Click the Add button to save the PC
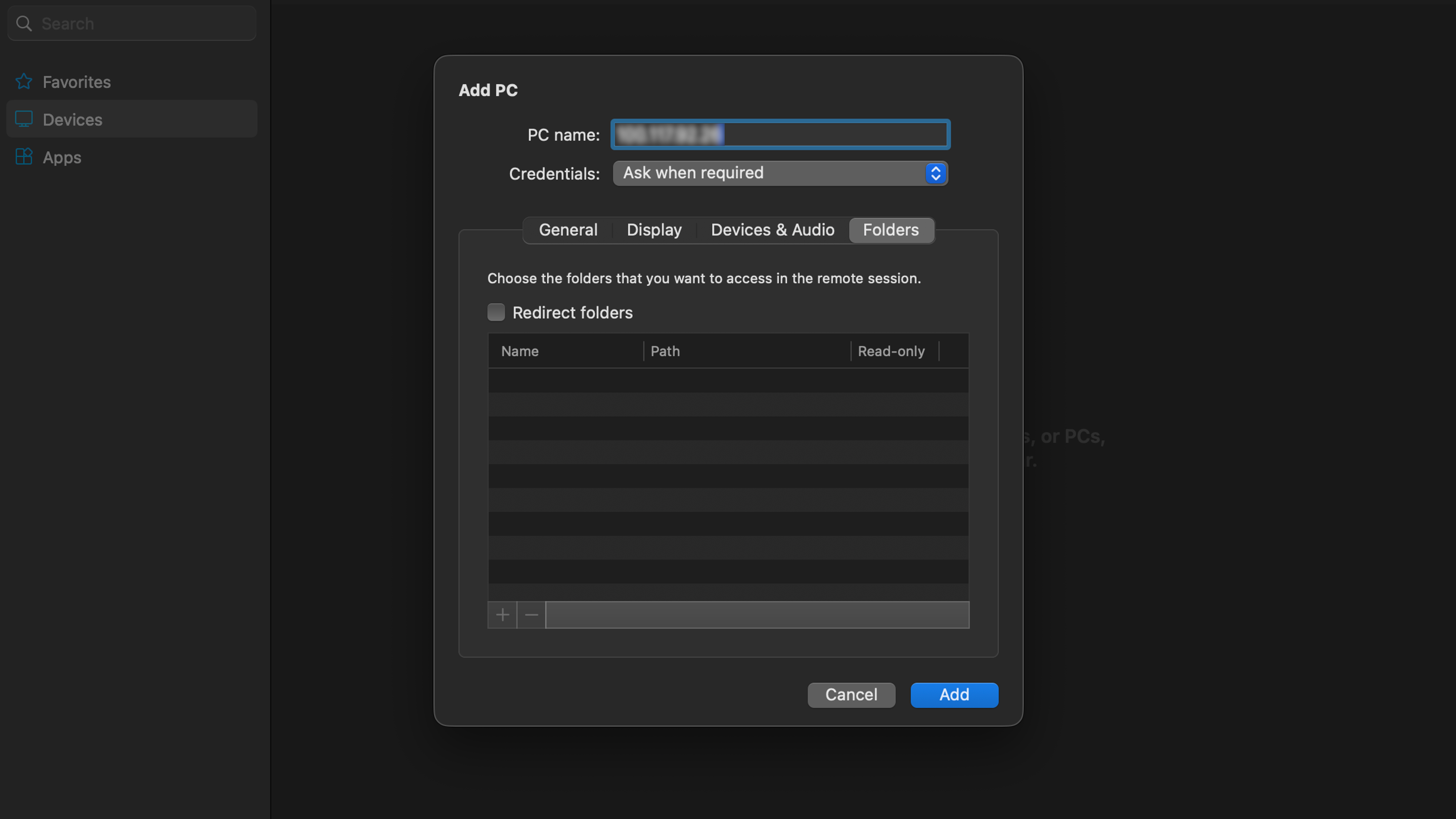The height and width of the screenshot is (819, 1456). tap(954, 695)
